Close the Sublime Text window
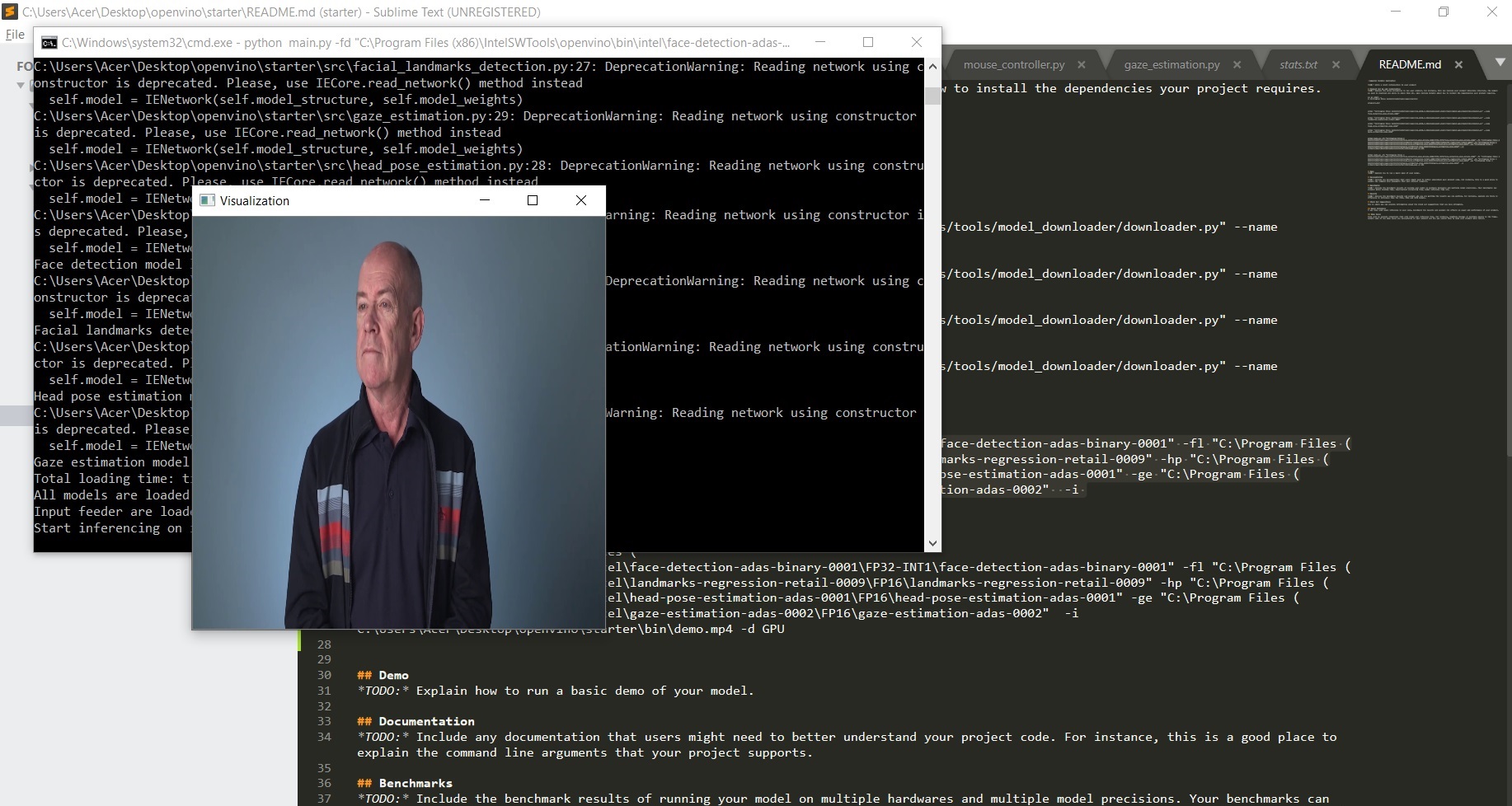This screenshot has width=1512, height=806. point(1491,12)
